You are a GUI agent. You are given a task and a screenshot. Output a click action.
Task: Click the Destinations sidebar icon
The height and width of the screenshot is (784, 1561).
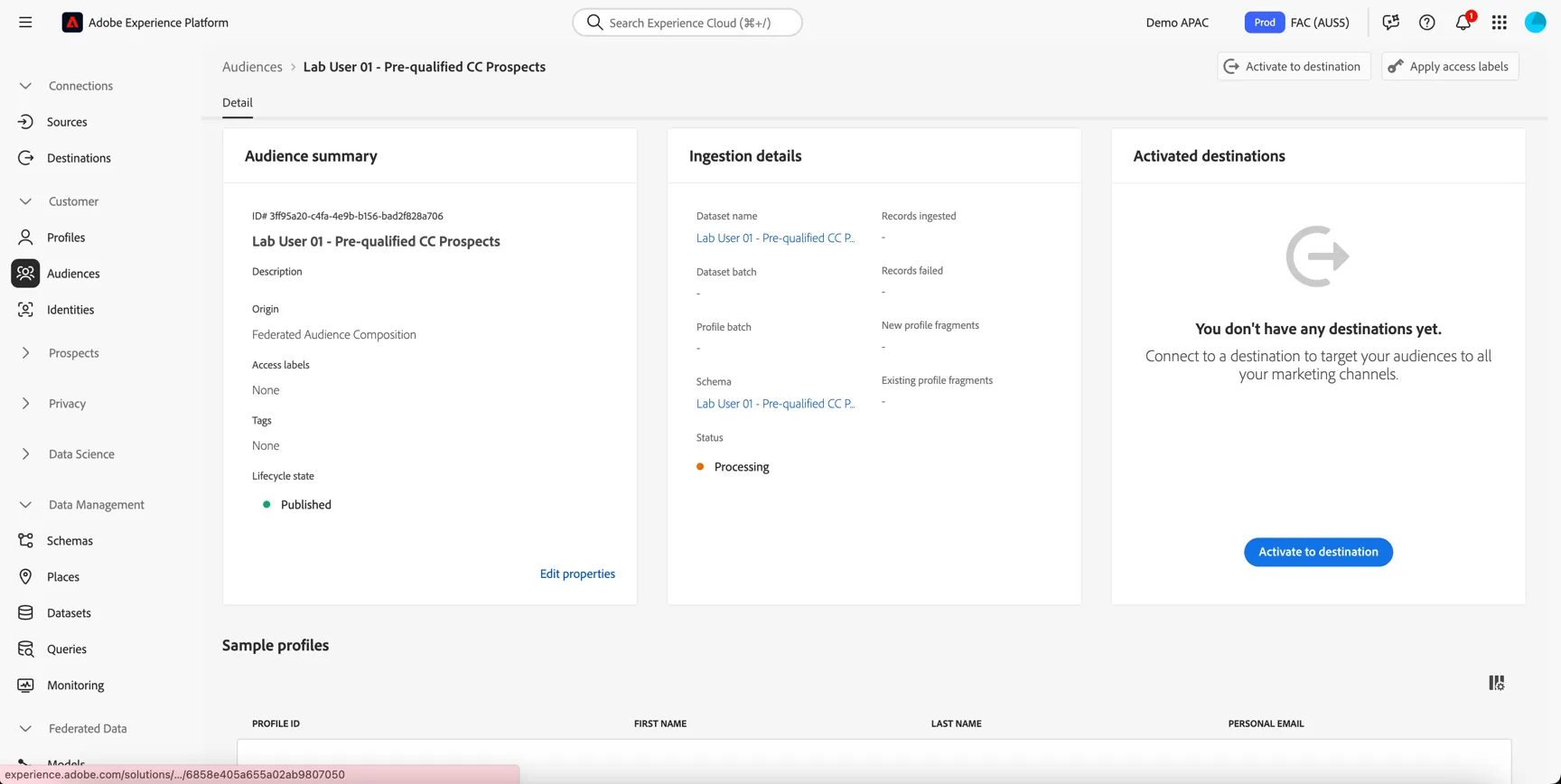click(25, 158)
